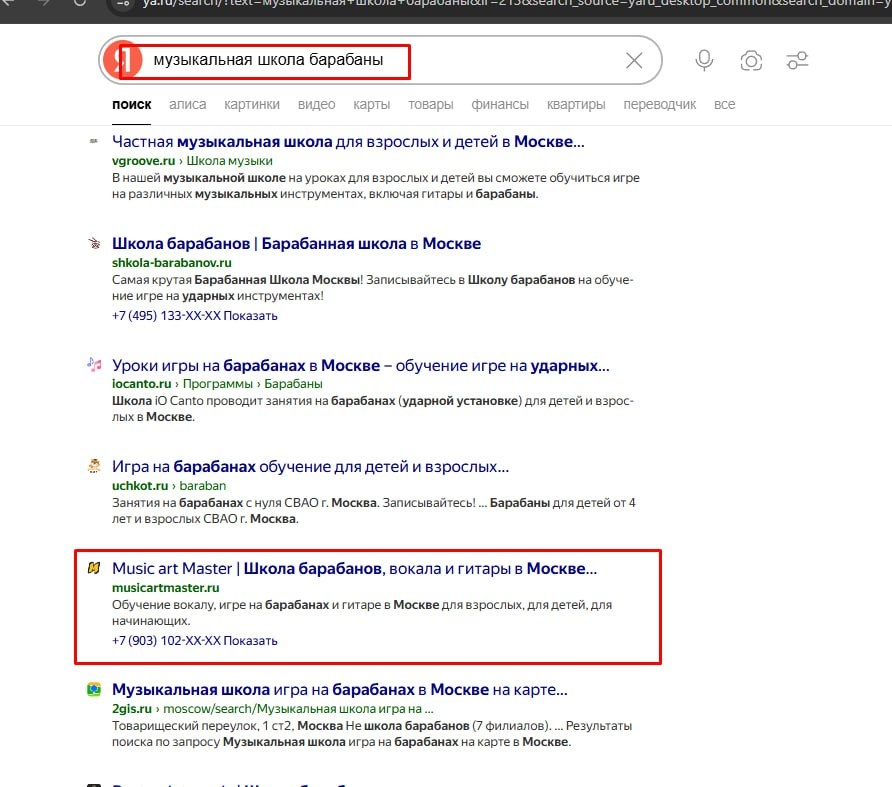Open image search with camera icon
This screenshot has width=892, height=787.
click(x=751, y=60)
